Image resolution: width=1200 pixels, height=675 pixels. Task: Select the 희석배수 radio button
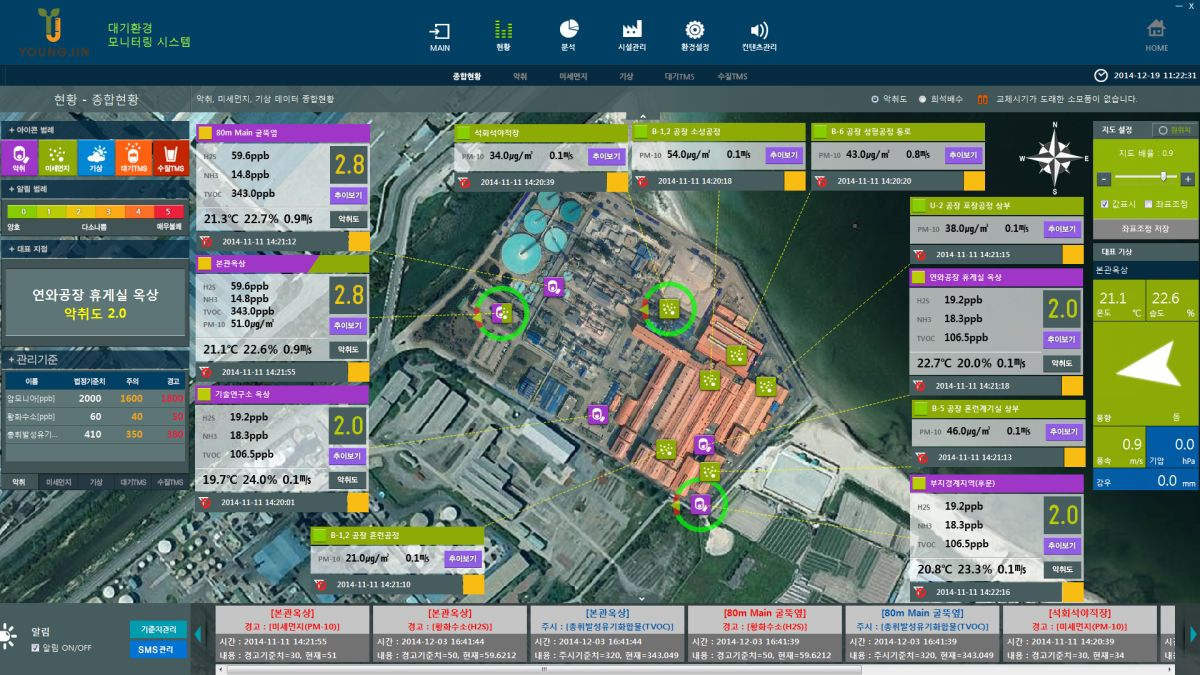922,99
